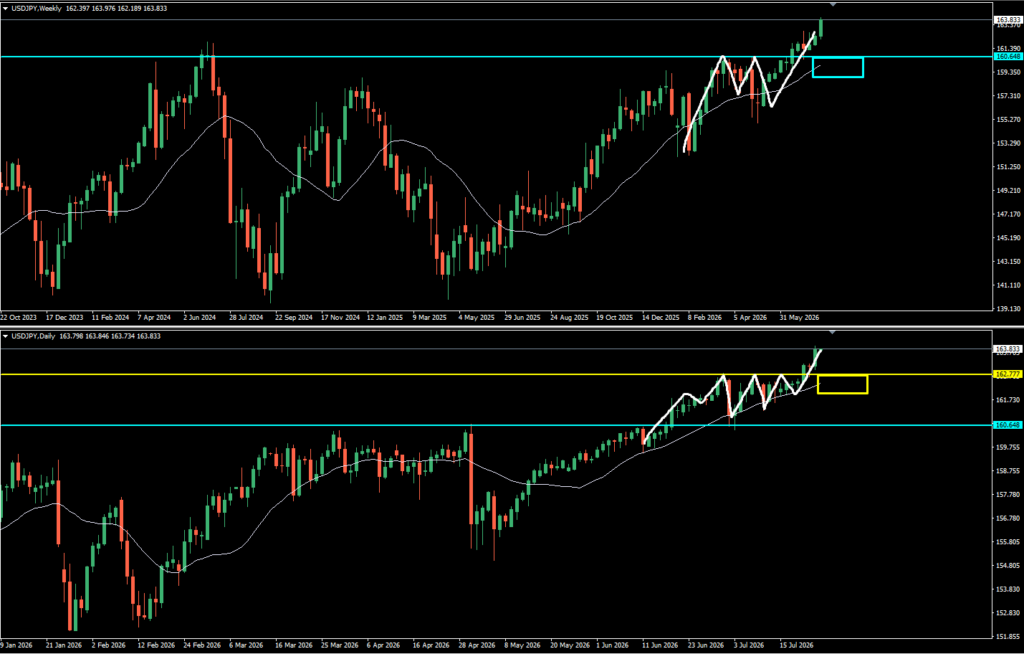Click the '22 Oct 2023' date label
Screen dimensions: 1024x654
coord(19,318)
